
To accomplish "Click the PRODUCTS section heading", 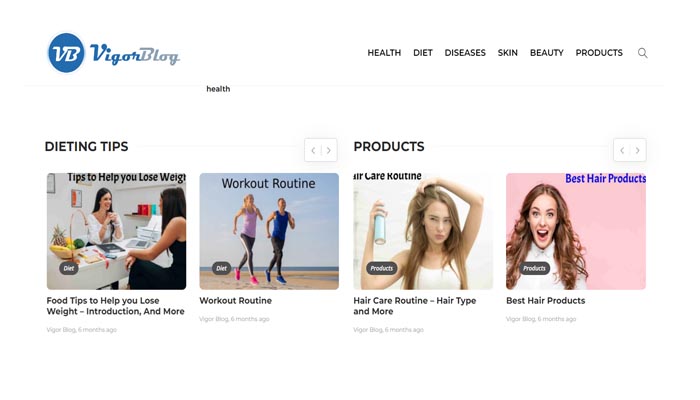I will pos(389,146).
